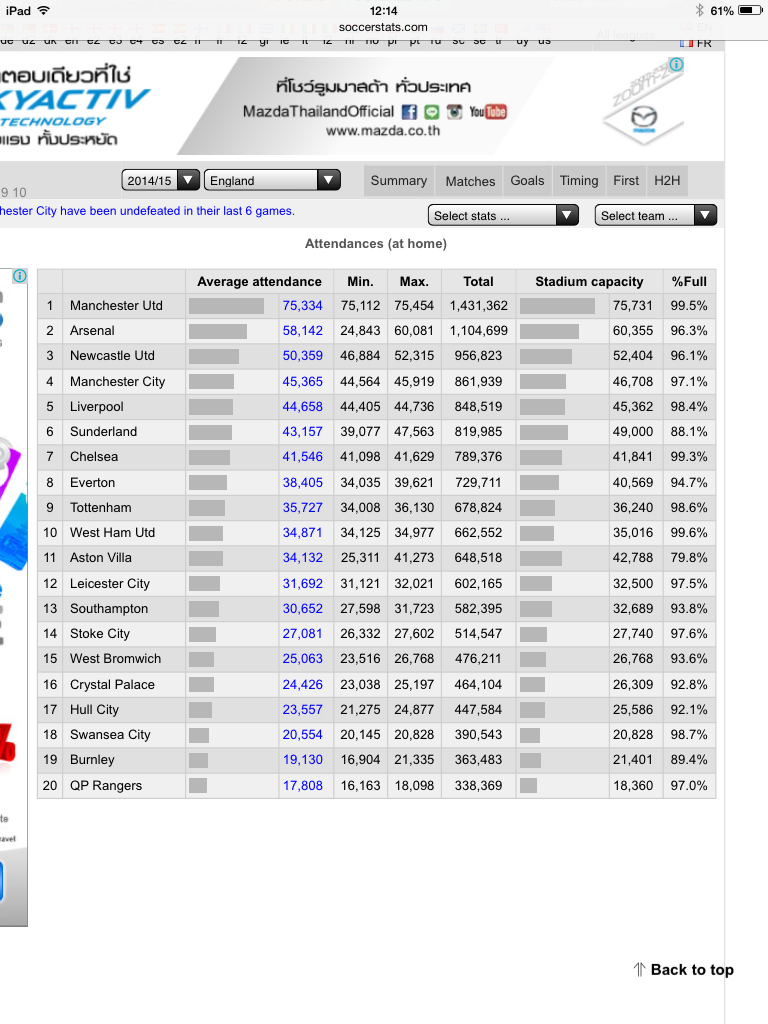Click the %Full column header
Viewport: 768px width, 1024px height.
[689, 281]
